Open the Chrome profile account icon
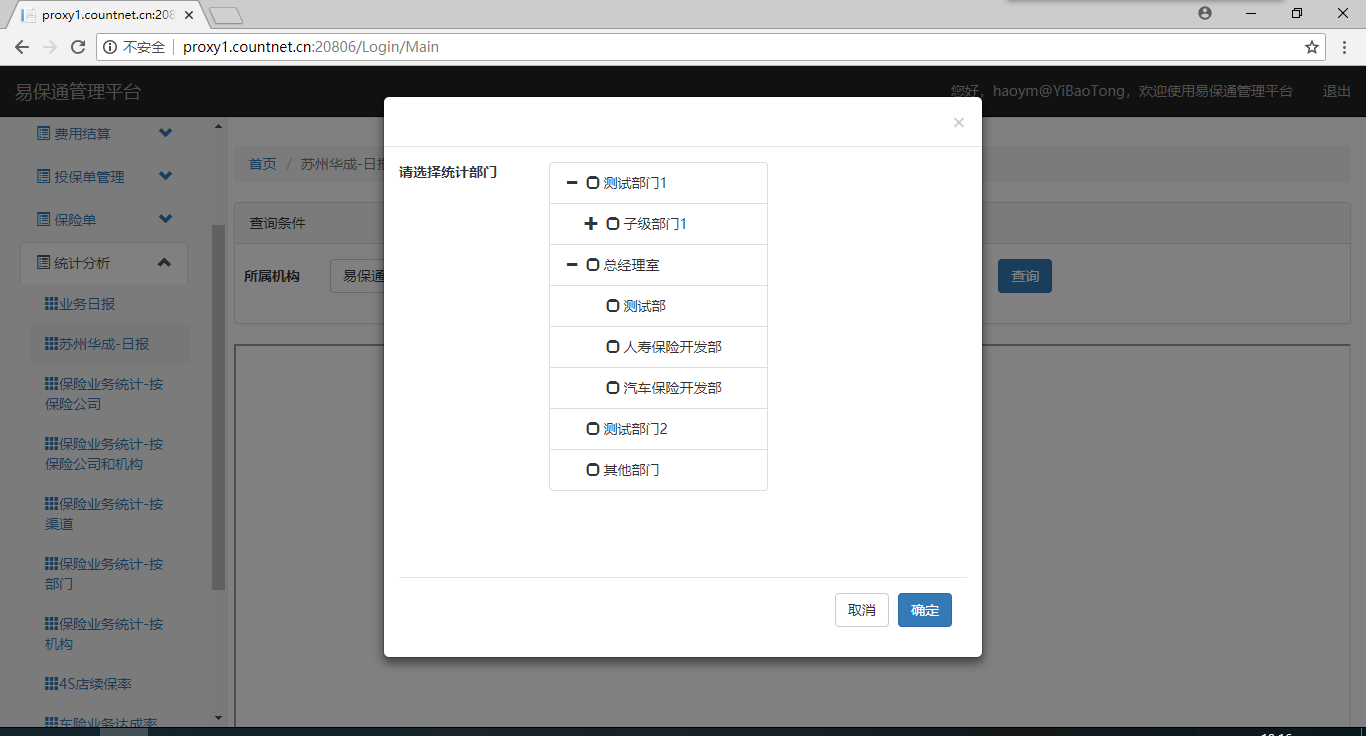1366x736 pixels. [1205, 13]
